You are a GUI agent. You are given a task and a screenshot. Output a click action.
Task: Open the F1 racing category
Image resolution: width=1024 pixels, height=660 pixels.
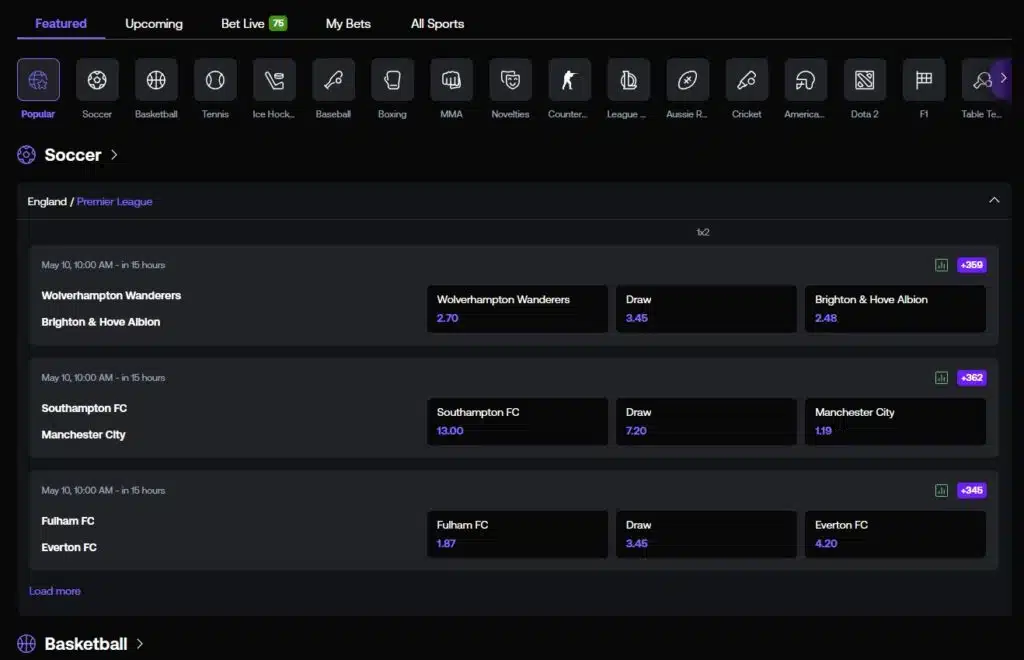click(923, 81)
